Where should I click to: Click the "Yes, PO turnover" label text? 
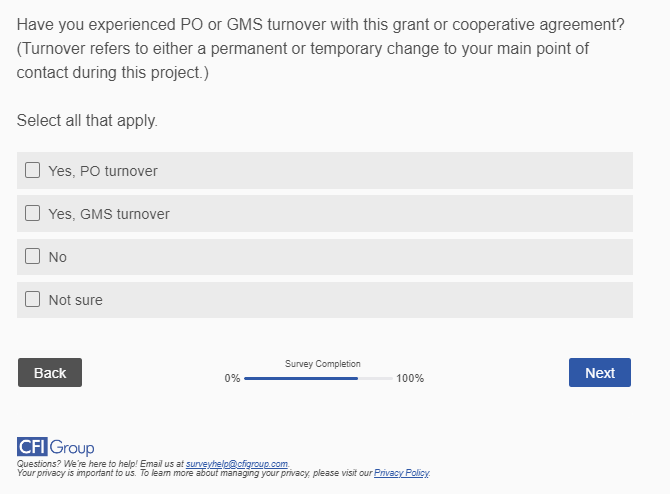103,171
